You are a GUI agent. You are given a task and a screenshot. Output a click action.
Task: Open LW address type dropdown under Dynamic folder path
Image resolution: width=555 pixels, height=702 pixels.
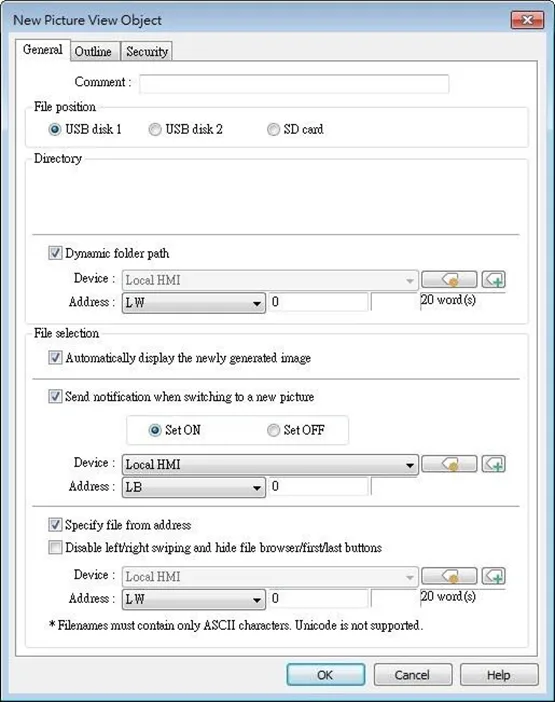193,303
